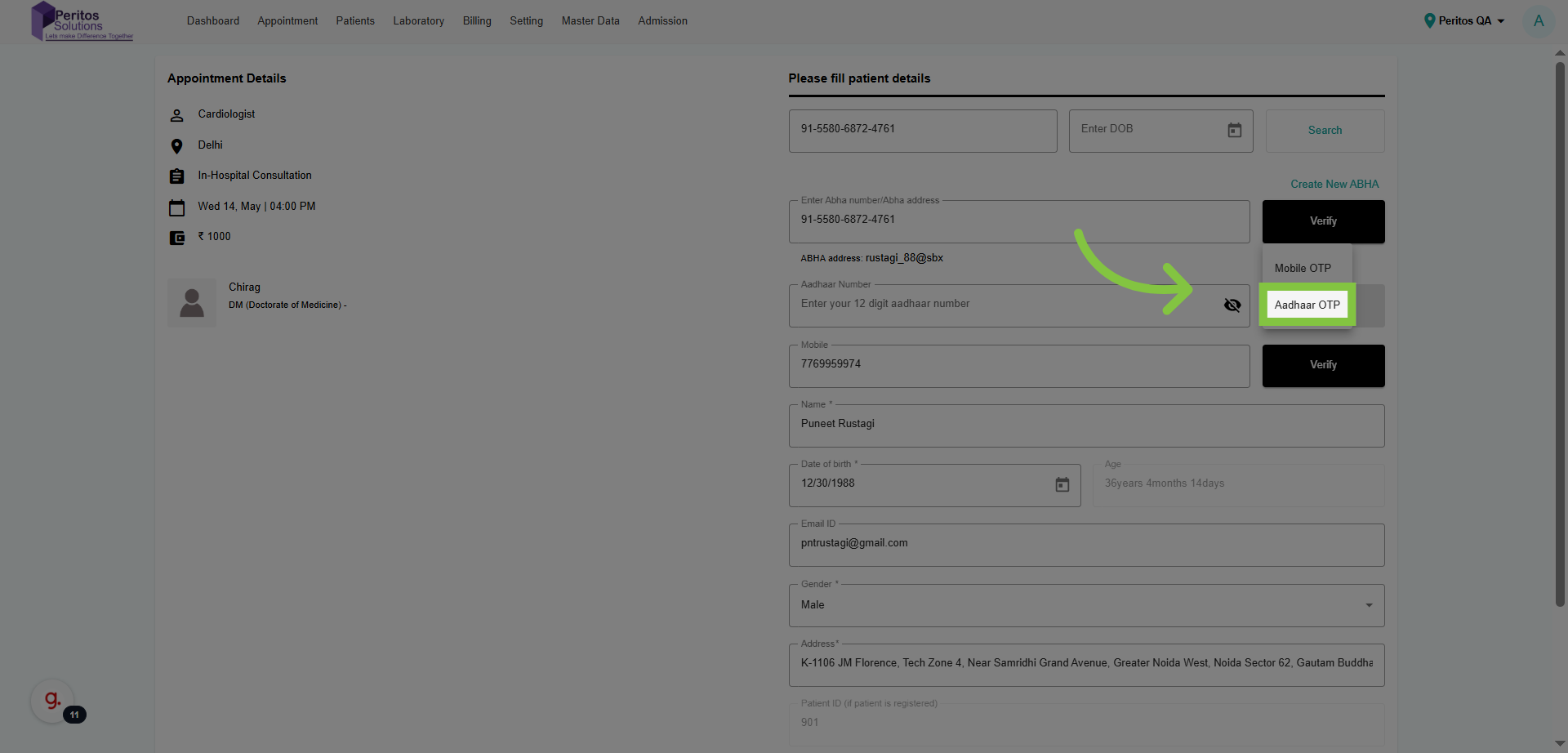Viewport: 1568px width, 753px height.
Task: Click the wallet icon next to ₹ 1000
Action: pos(176,238)
